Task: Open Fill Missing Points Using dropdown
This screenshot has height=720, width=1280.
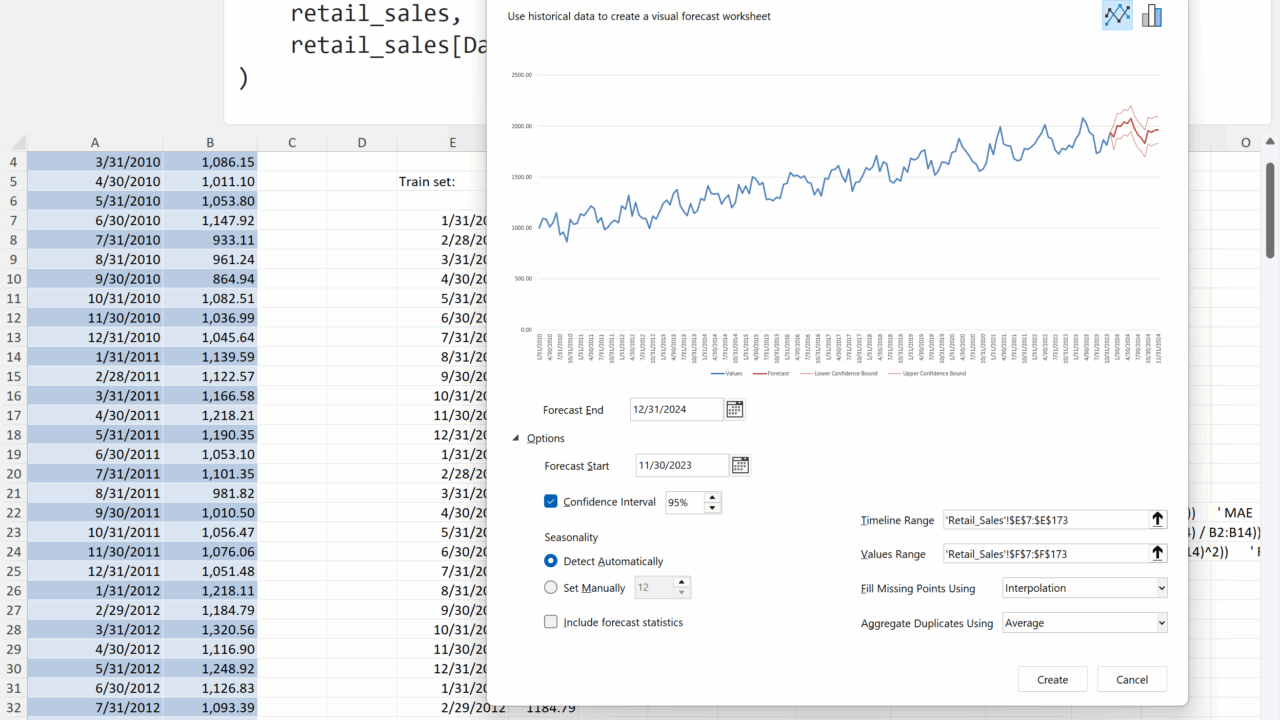Action: pyautogui.click(x=1085, y=588)
